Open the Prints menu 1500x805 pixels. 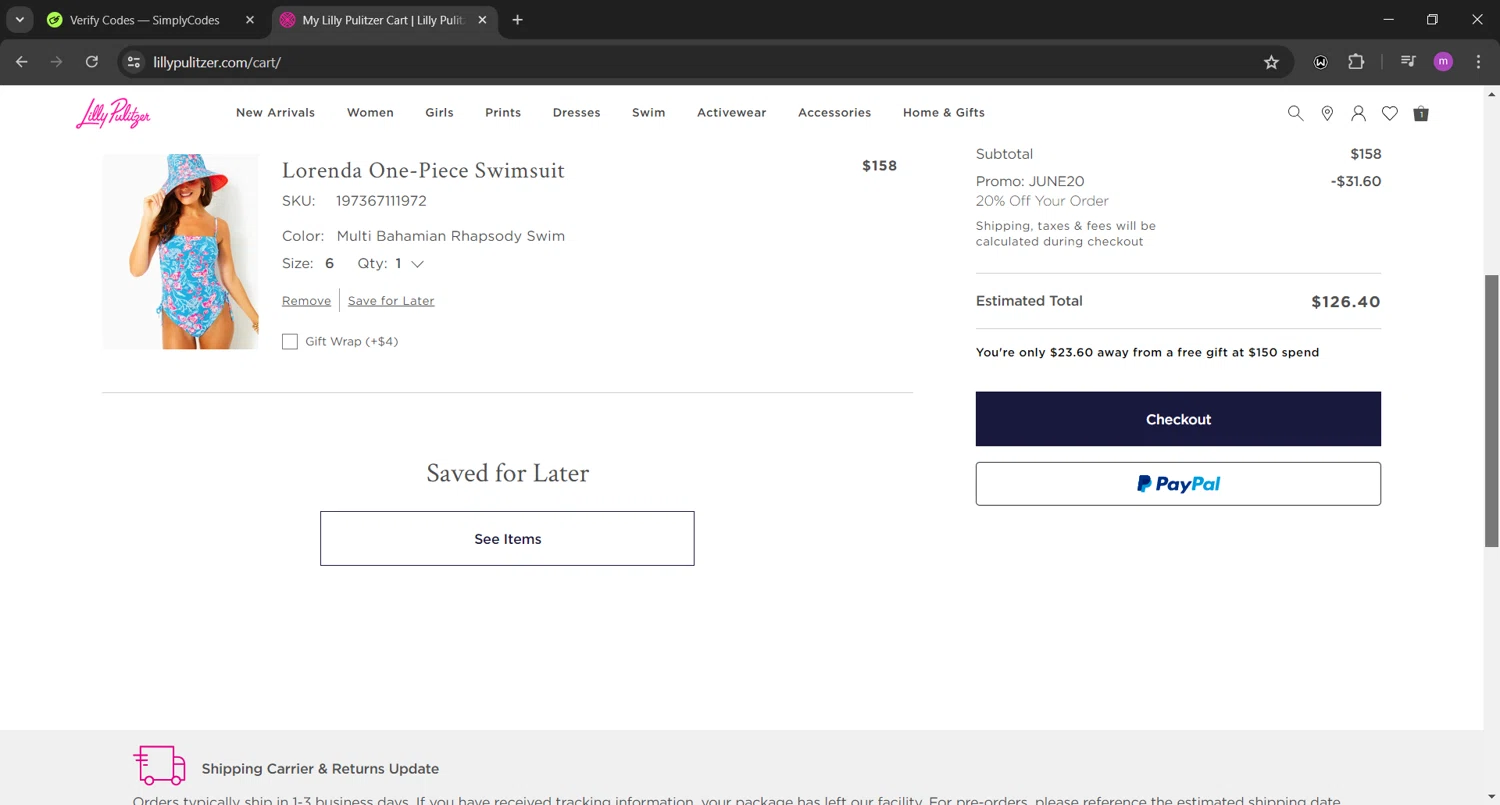503,113
